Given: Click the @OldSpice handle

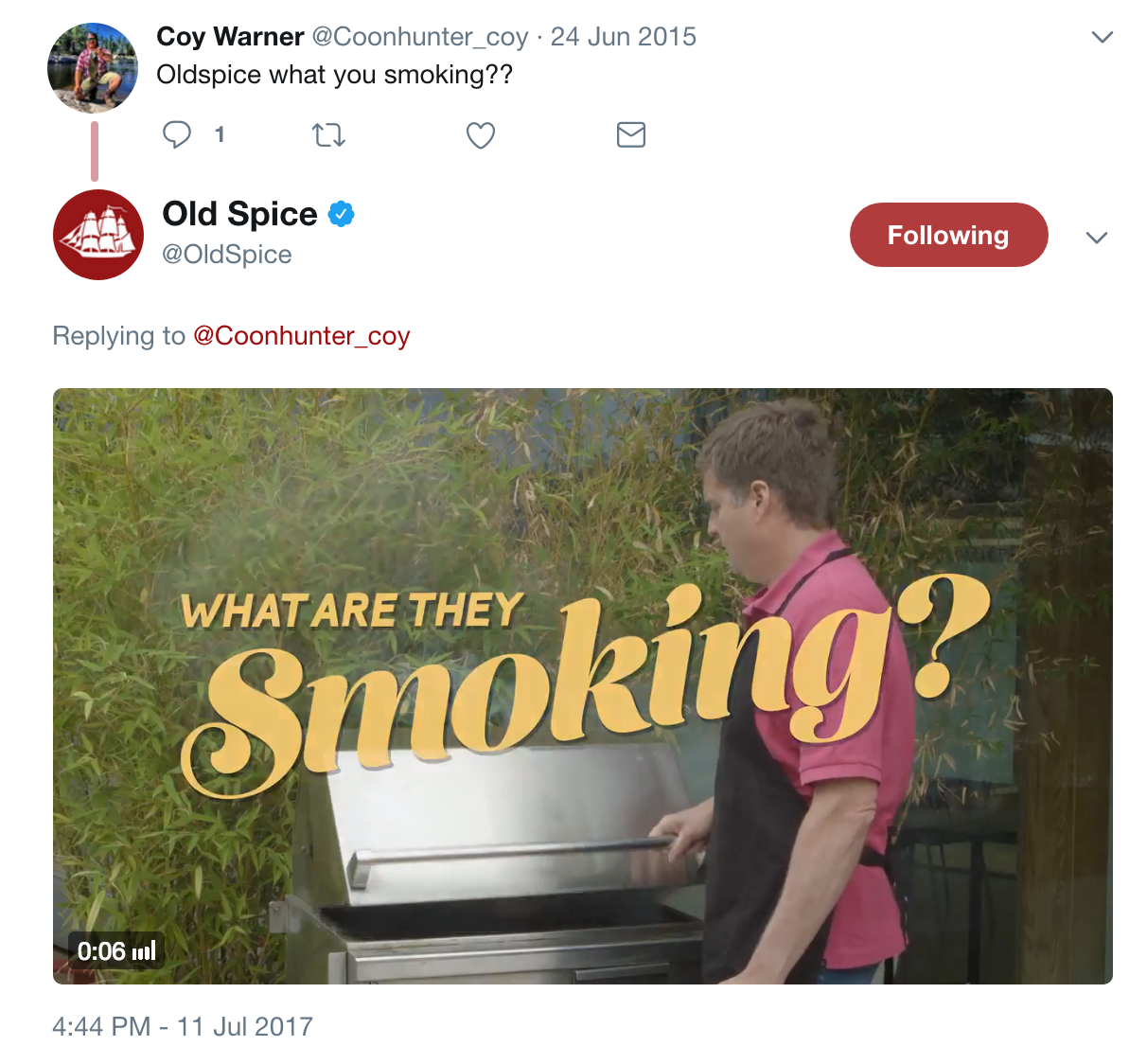Looking at the screenshot, I should pos(227,255).
